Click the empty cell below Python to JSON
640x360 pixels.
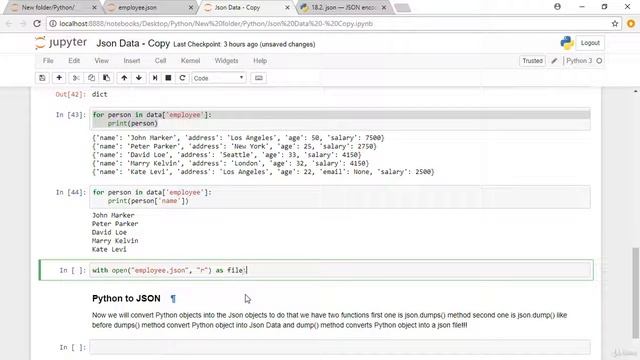coord(340,347)
